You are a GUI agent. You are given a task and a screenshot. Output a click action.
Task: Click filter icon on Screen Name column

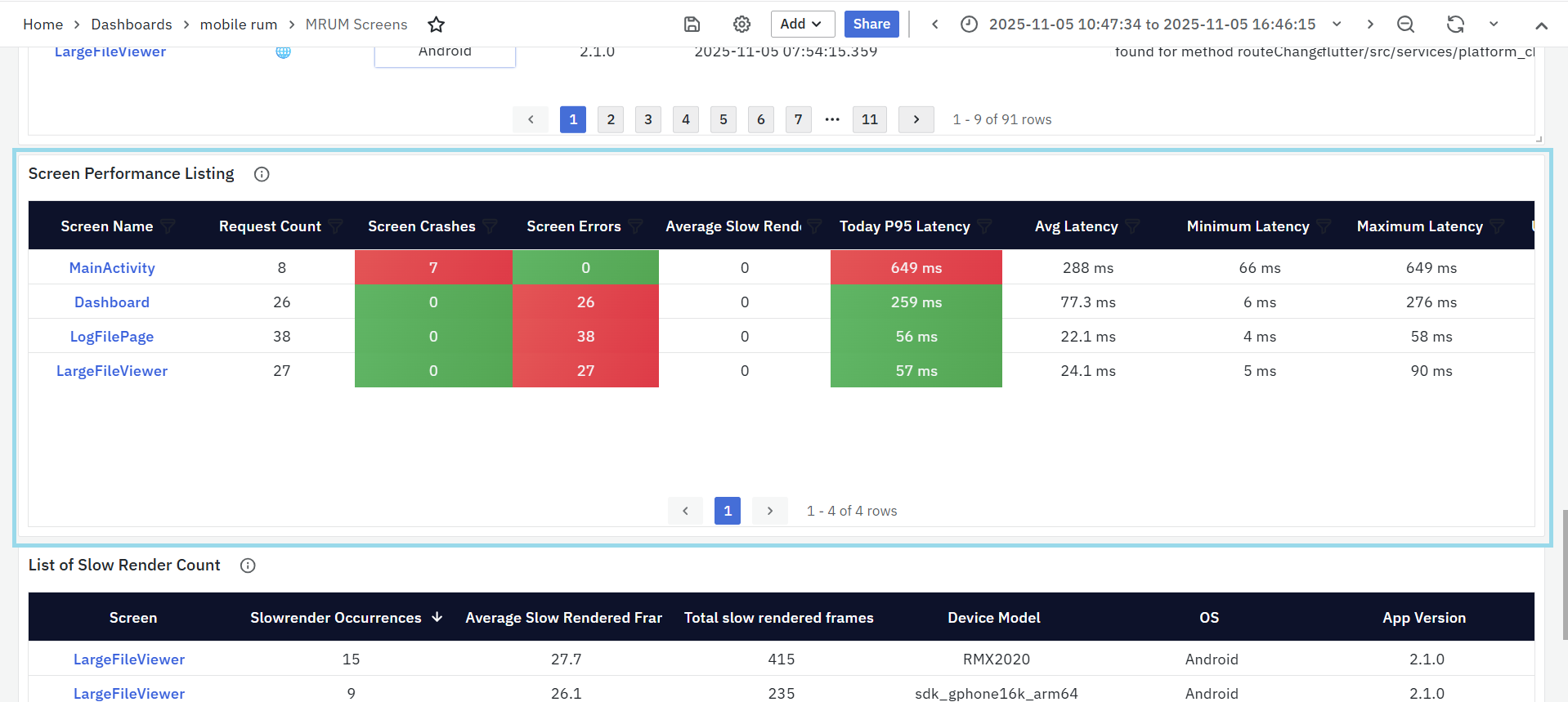[x=168, y=226]
